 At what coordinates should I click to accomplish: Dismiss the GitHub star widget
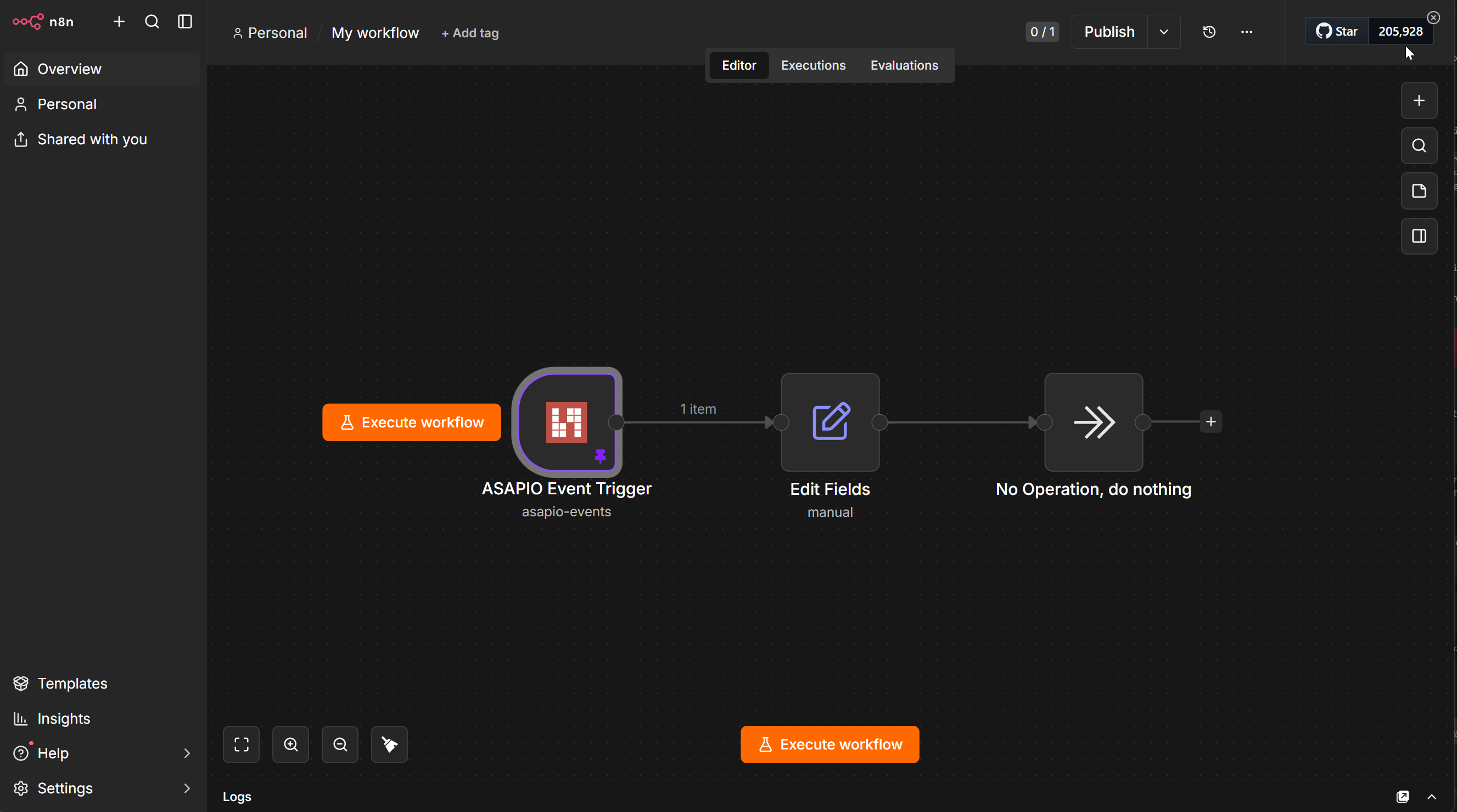coord(1433,18)
